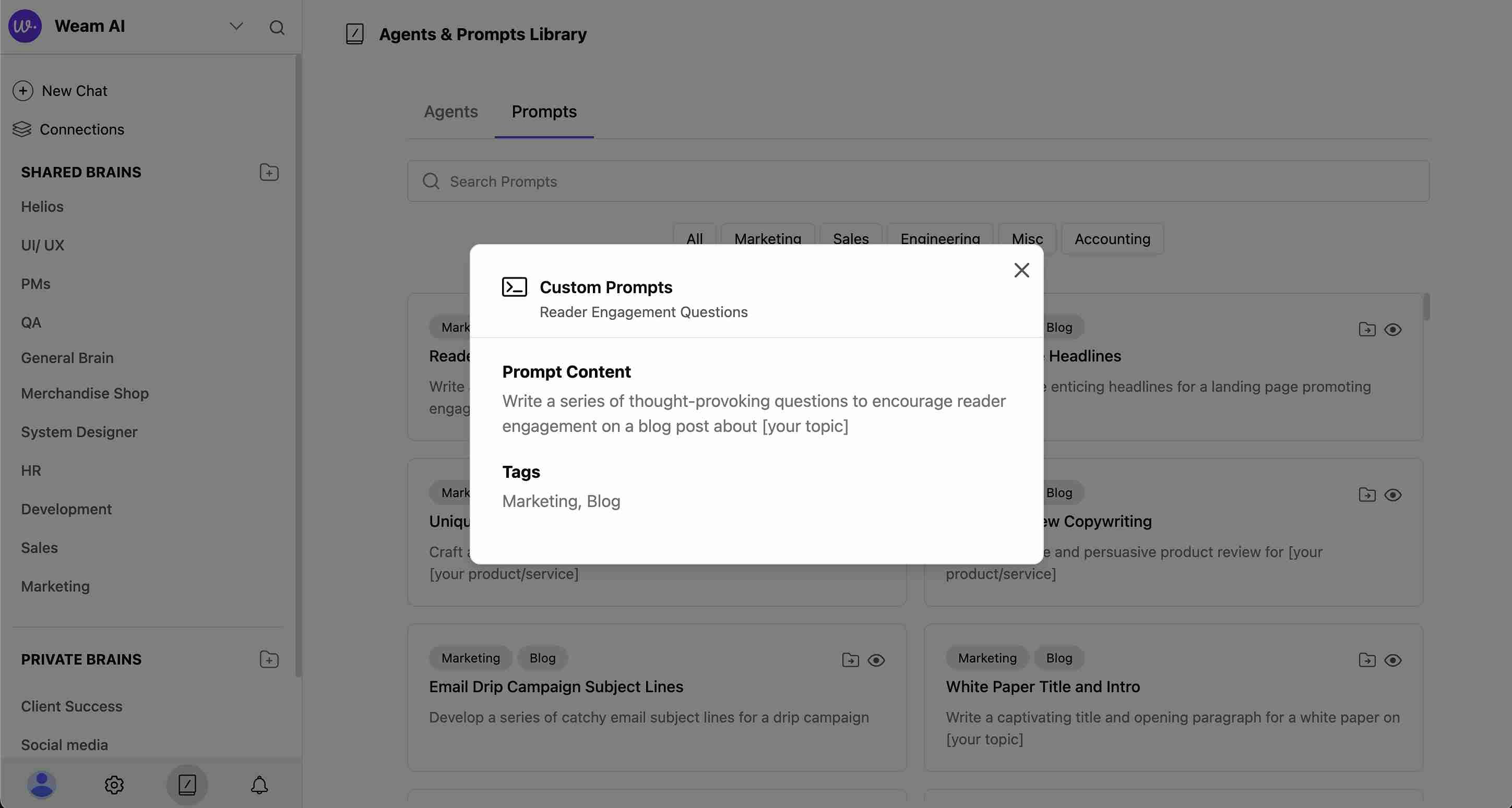The height and width of the screenshot is (808, 1512).
Task: Click the New Chat plus icon
Action: coord(23,91)
